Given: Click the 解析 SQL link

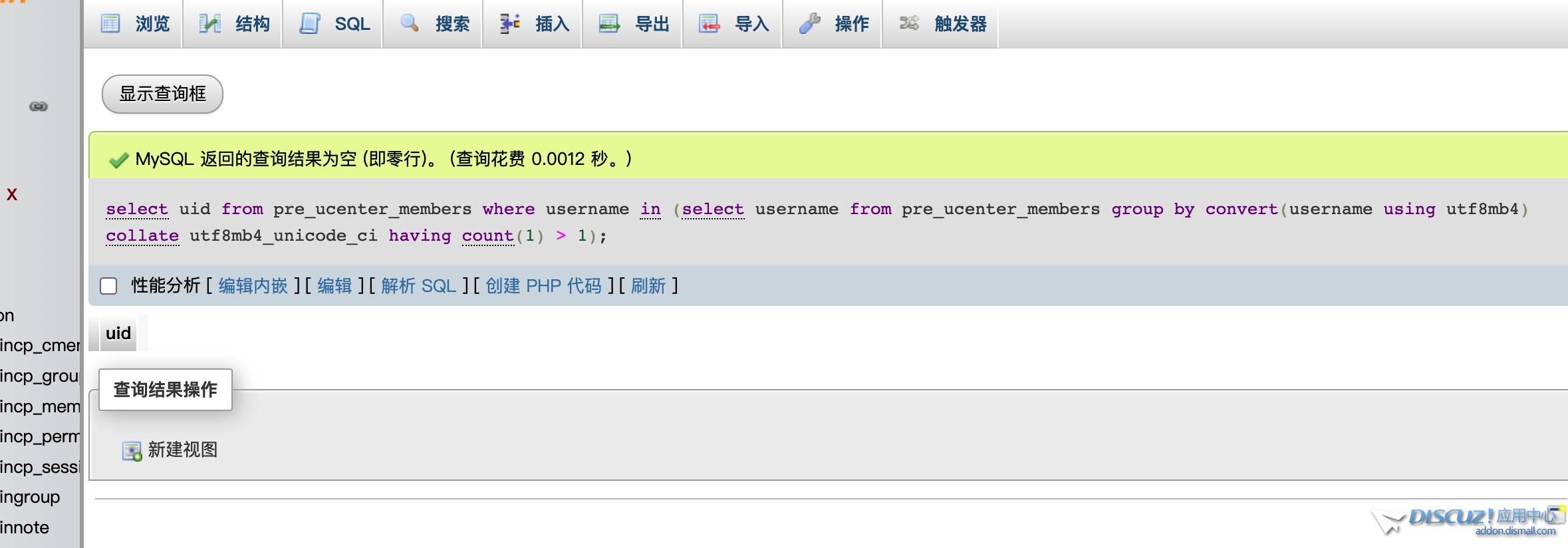Looking at the screenshot, I should (418, 286).
